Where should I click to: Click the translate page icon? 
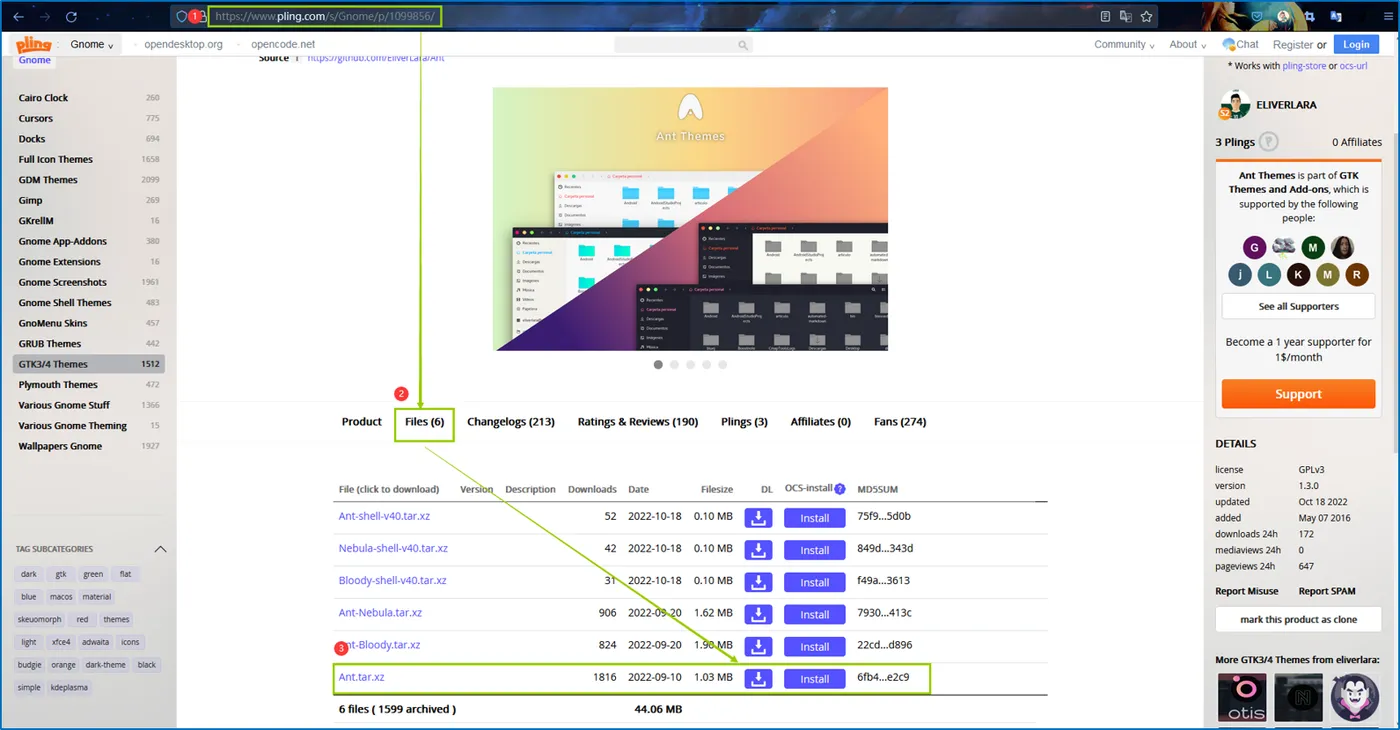pos(1126,17)
